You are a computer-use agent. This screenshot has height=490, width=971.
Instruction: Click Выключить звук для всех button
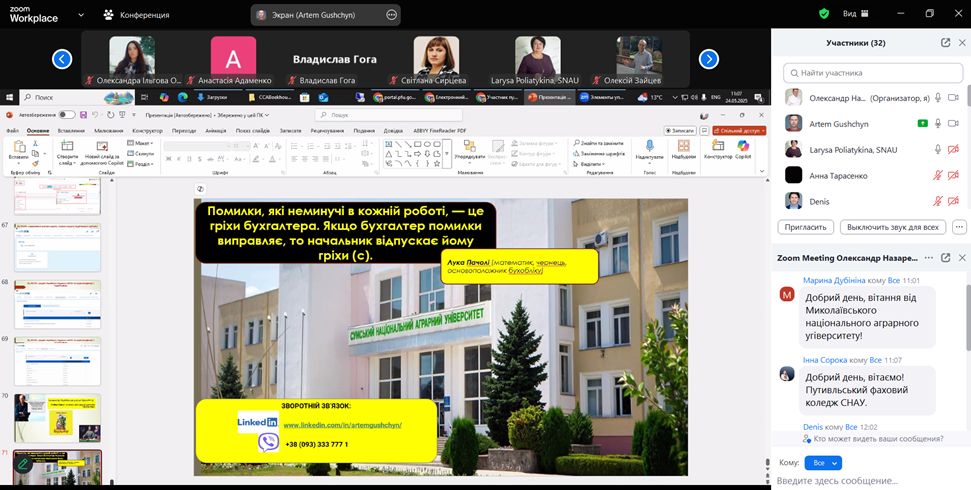[x=893, y=227]
